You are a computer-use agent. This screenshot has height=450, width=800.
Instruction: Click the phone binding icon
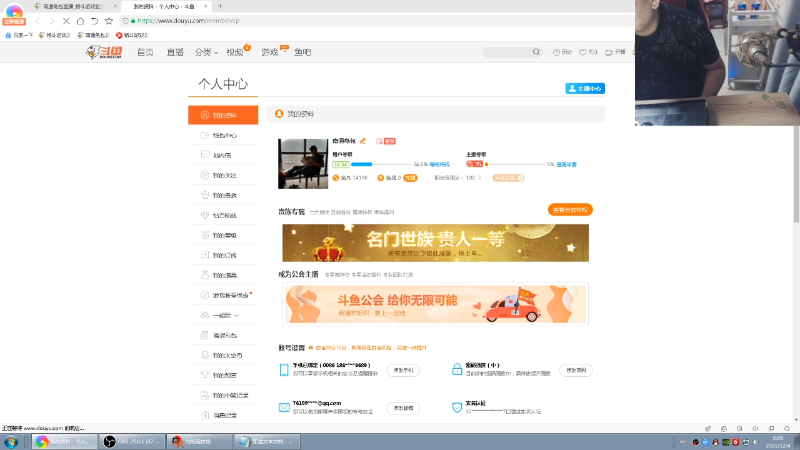(284, 370)
